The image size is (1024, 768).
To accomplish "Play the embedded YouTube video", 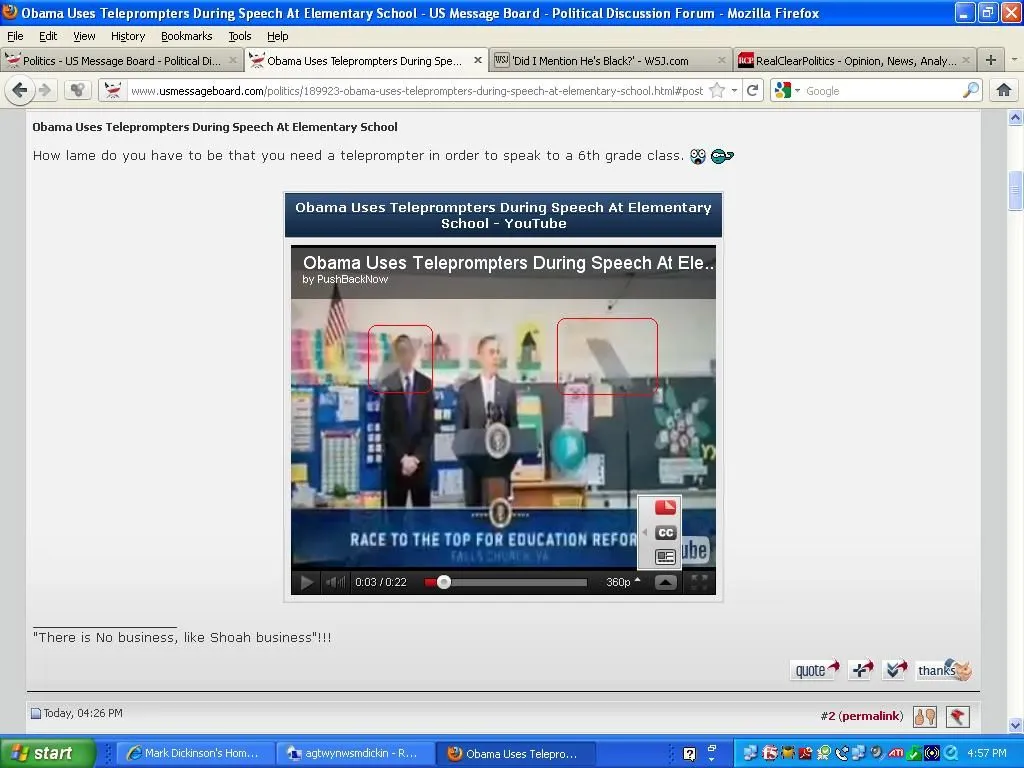I will tap(307, 582).
